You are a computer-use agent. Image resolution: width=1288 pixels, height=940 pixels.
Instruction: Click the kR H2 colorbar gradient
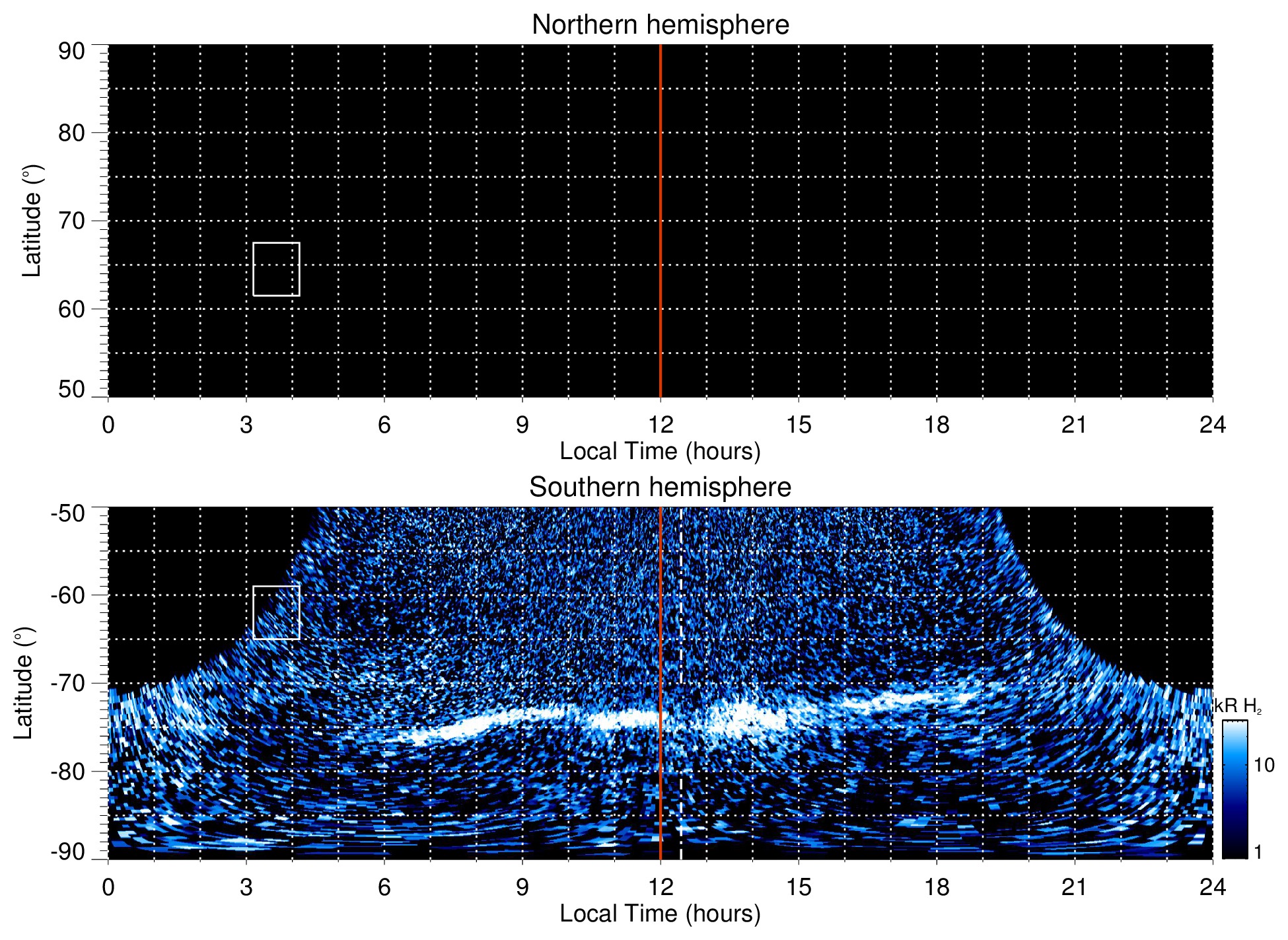(x=1234, y=789)
